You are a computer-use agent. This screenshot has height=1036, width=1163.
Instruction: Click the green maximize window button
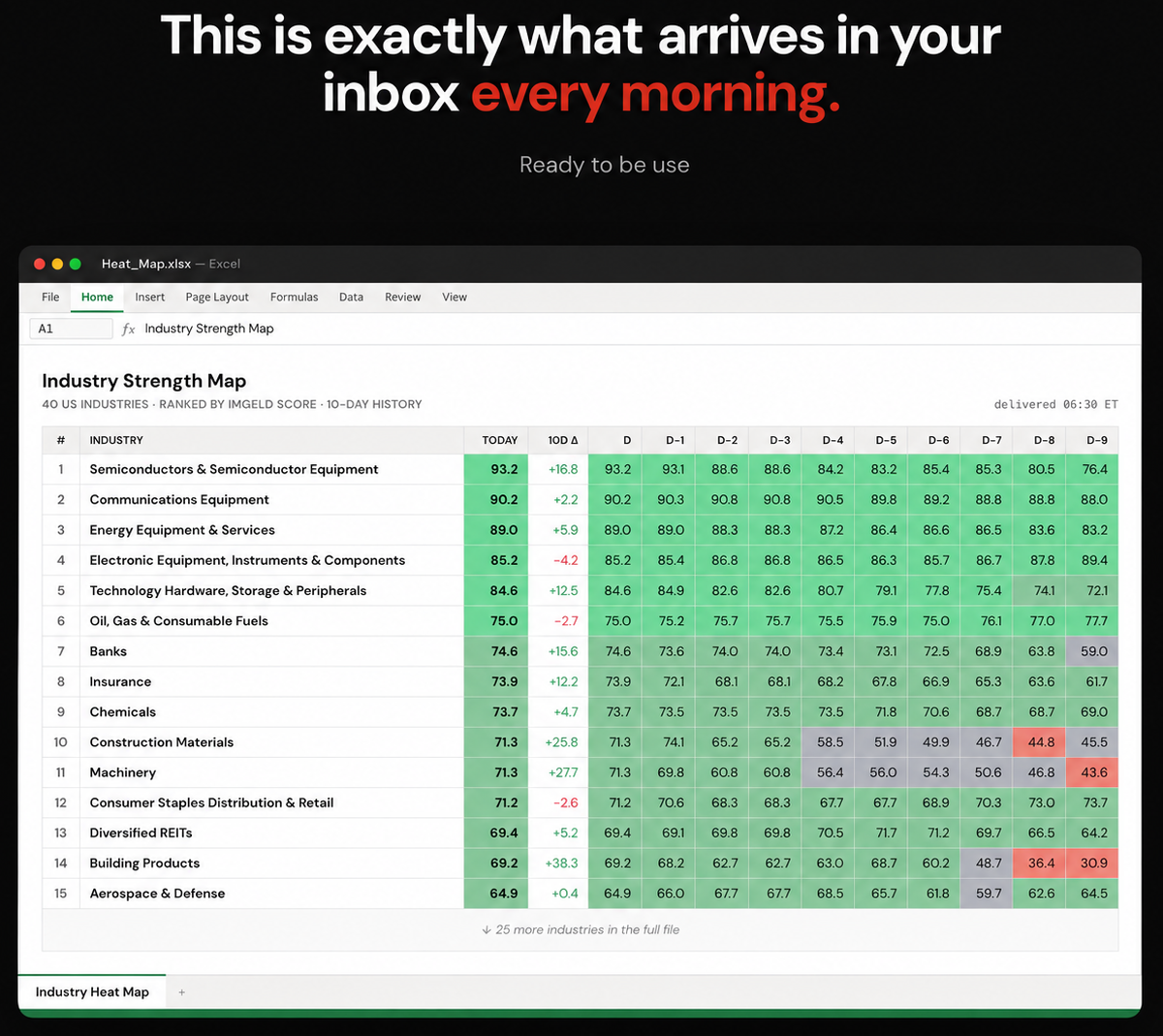(75, 264)
